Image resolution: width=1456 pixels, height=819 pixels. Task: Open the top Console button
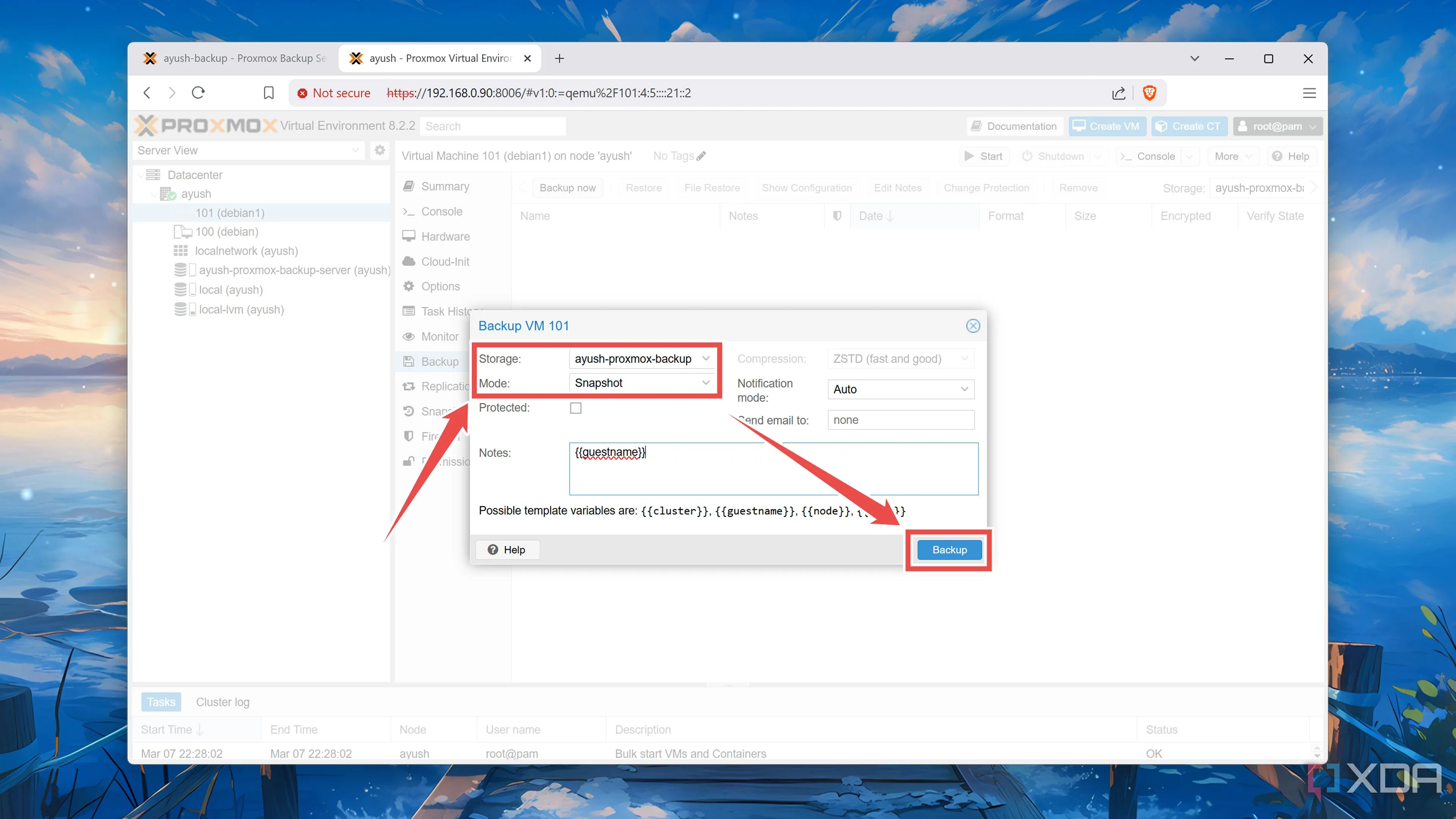(x=1148, y=156)
